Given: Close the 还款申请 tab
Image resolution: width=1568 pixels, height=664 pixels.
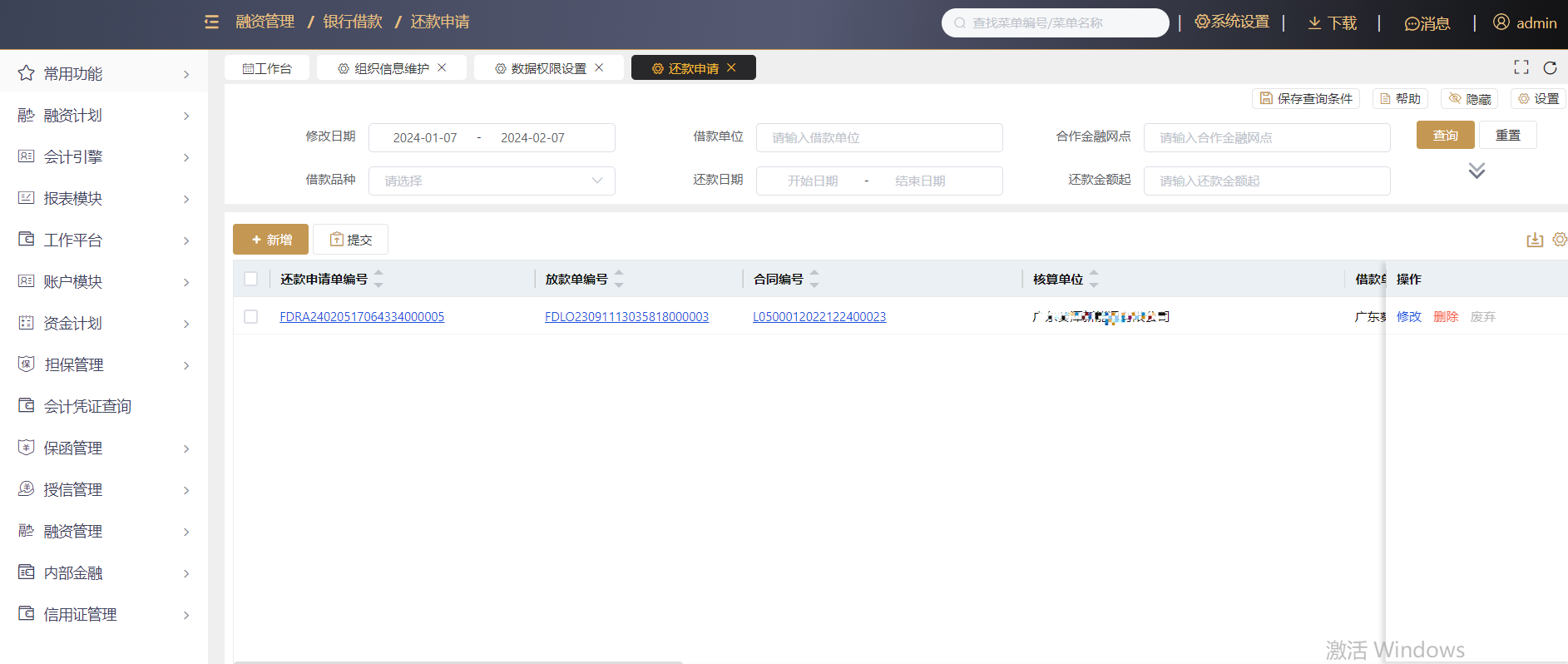Looking at the screenshot, I should coord(731,67).
